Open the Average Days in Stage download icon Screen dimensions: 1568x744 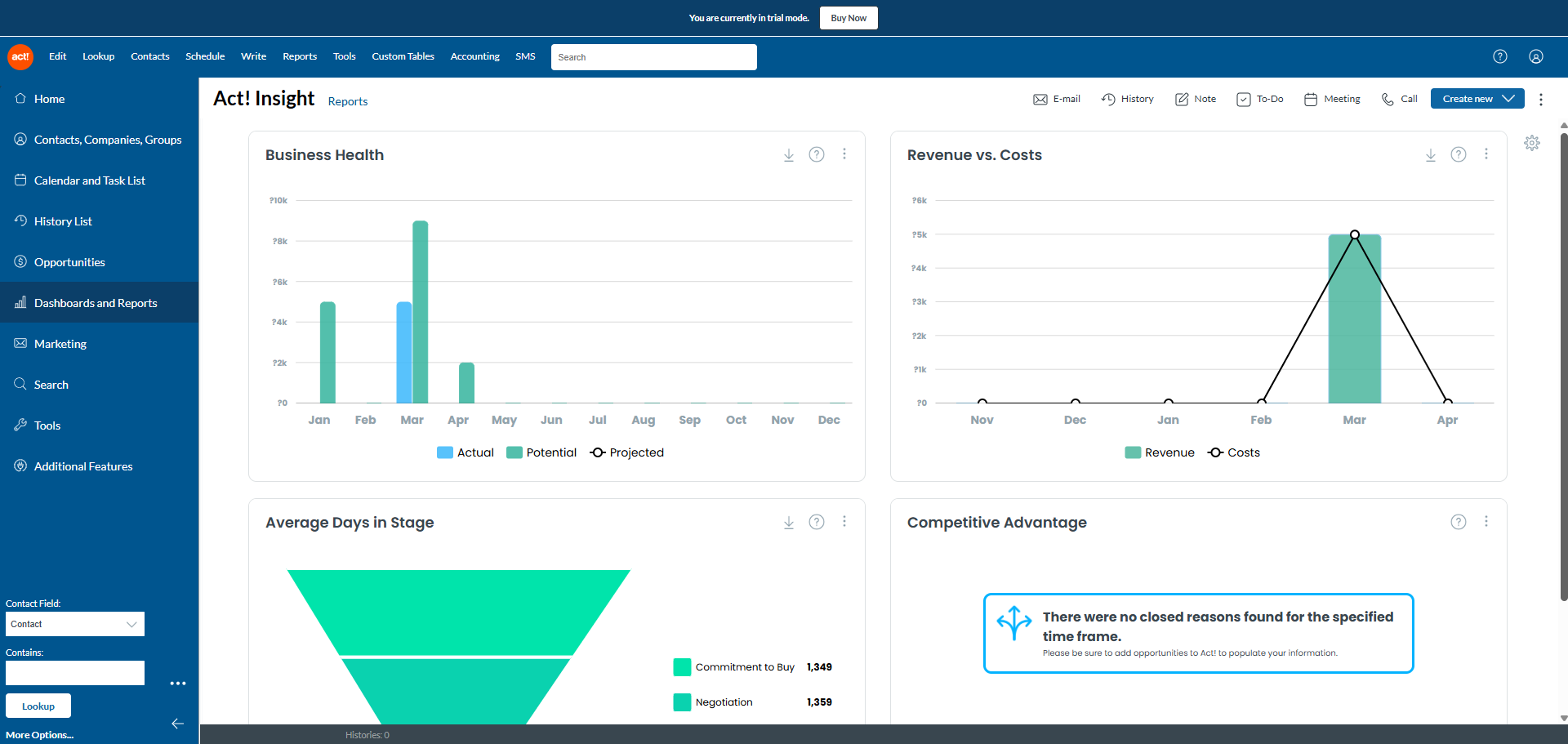pyautogui.click(x=789, y=523)
